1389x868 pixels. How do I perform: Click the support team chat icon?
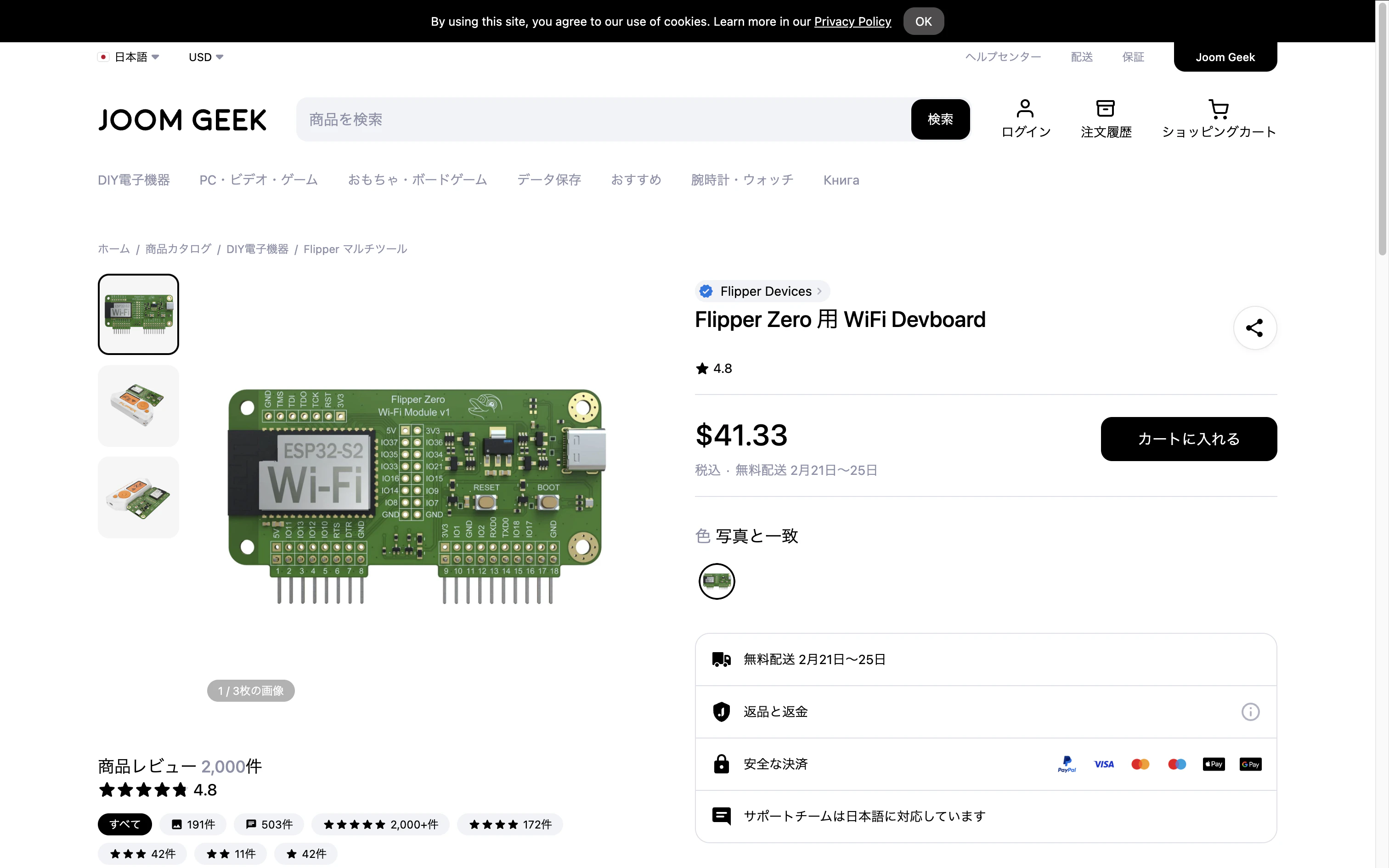click(x=722, y=816)
